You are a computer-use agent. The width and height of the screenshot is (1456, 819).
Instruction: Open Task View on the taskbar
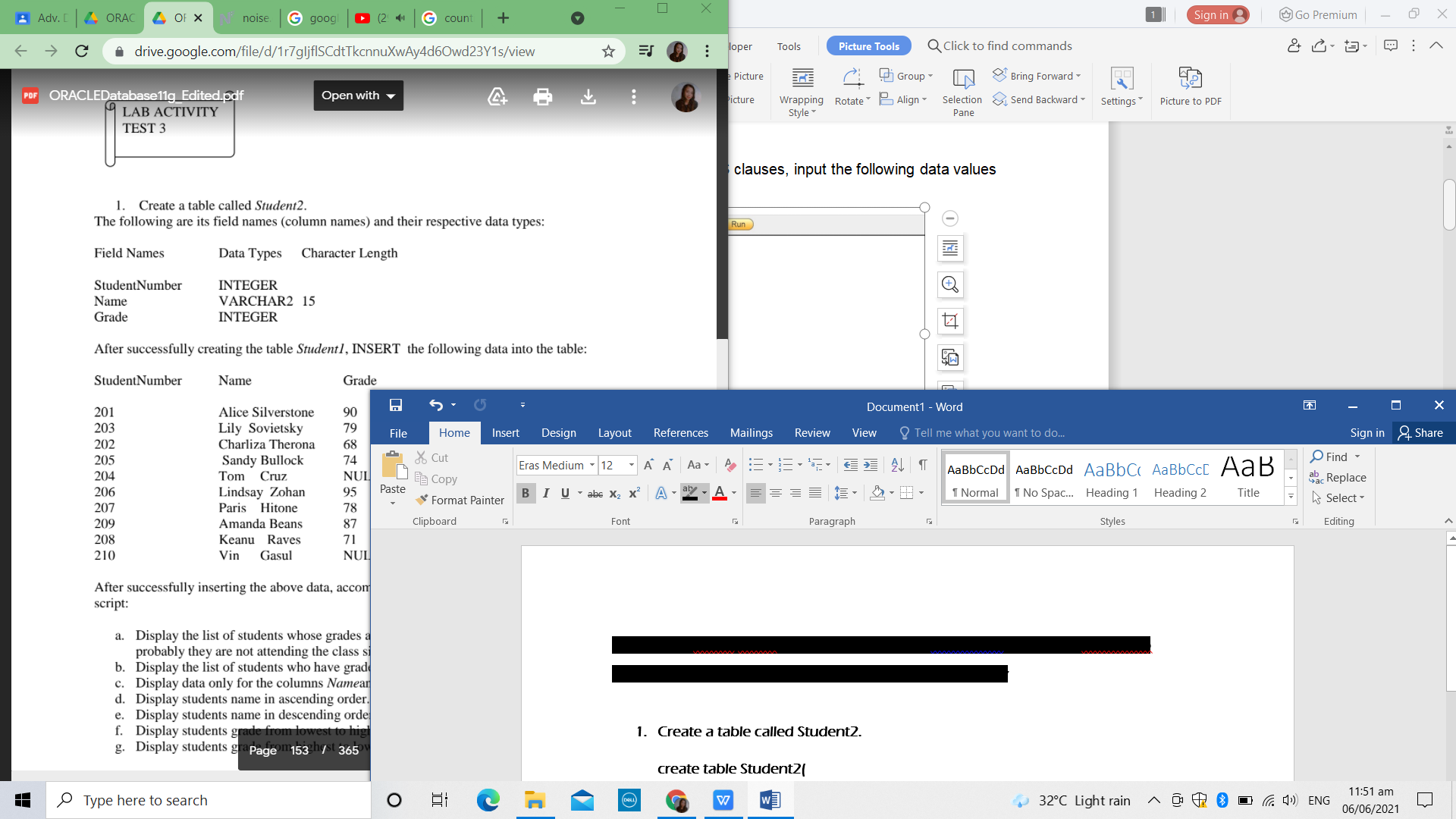pos(440,800)
